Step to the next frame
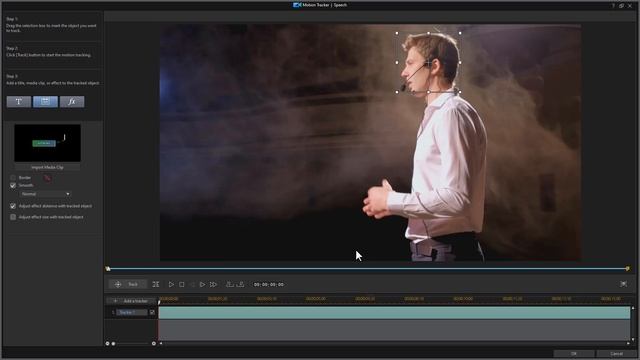This screenshot has height=360, width=640. point(202,284)
